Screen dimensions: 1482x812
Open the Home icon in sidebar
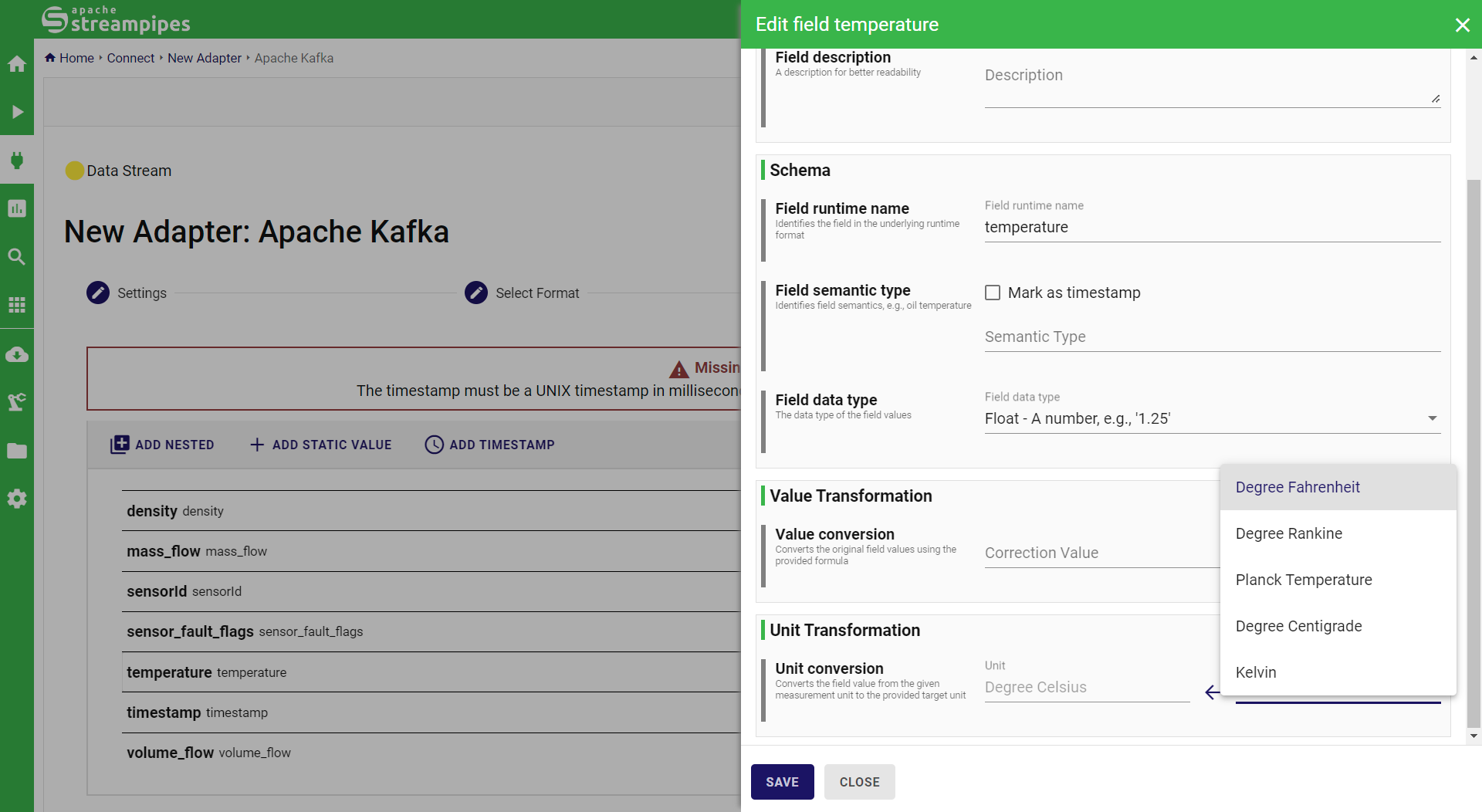click(x=17, y=64)
